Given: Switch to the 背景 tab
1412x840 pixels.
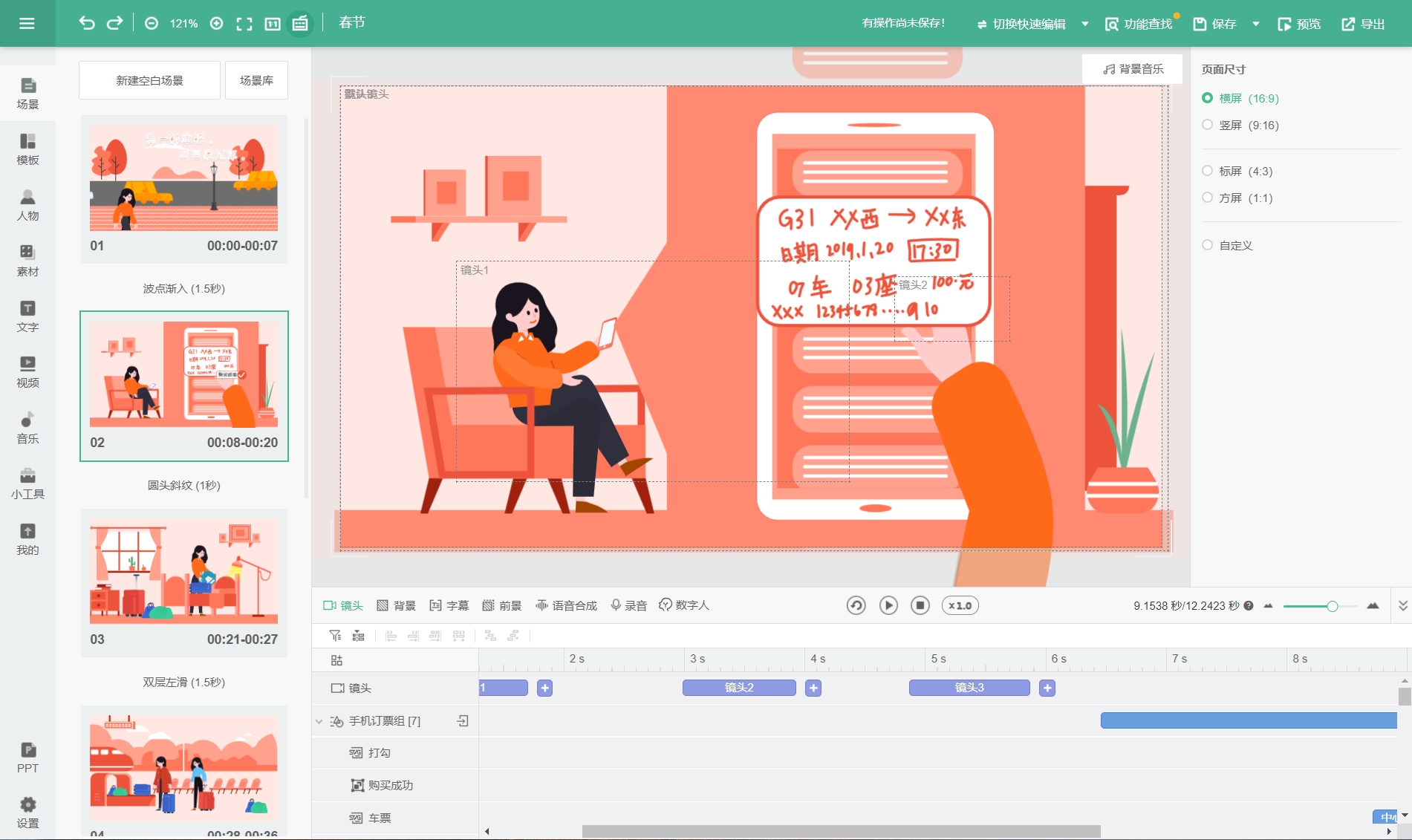Looking at the screenshot, I should 396,605.
